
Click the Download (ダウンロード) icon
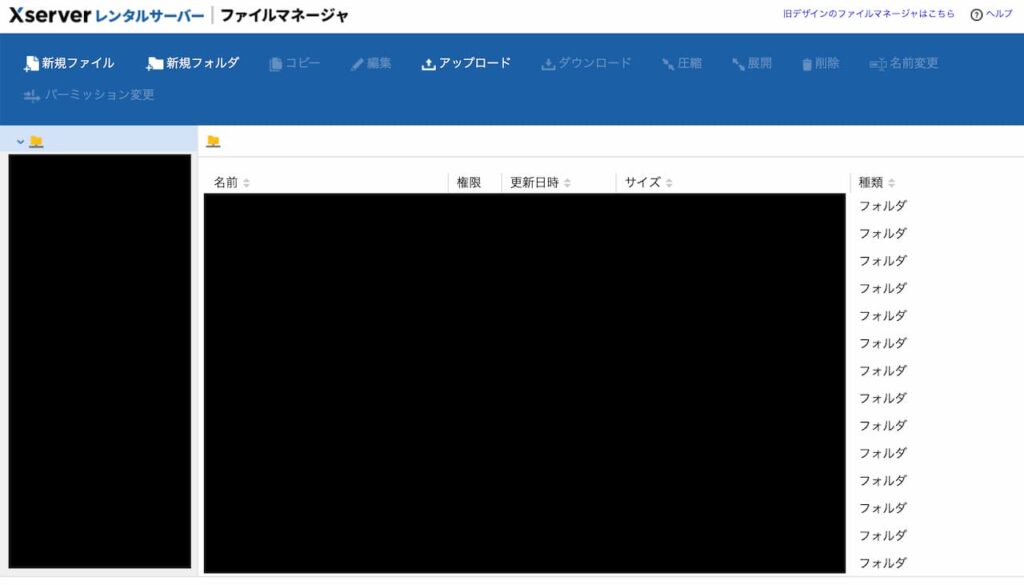[x=548, y=64]
